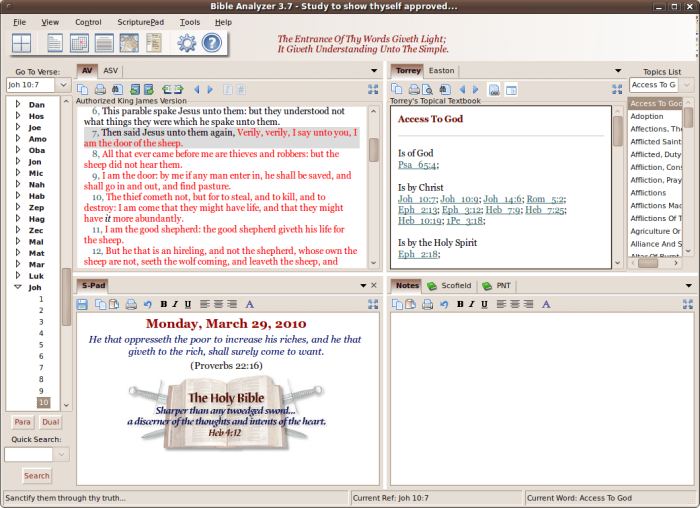Open the Bible pane tab list arrow
The height and width of the screenshot is (508, 700).
click(374, 71)
